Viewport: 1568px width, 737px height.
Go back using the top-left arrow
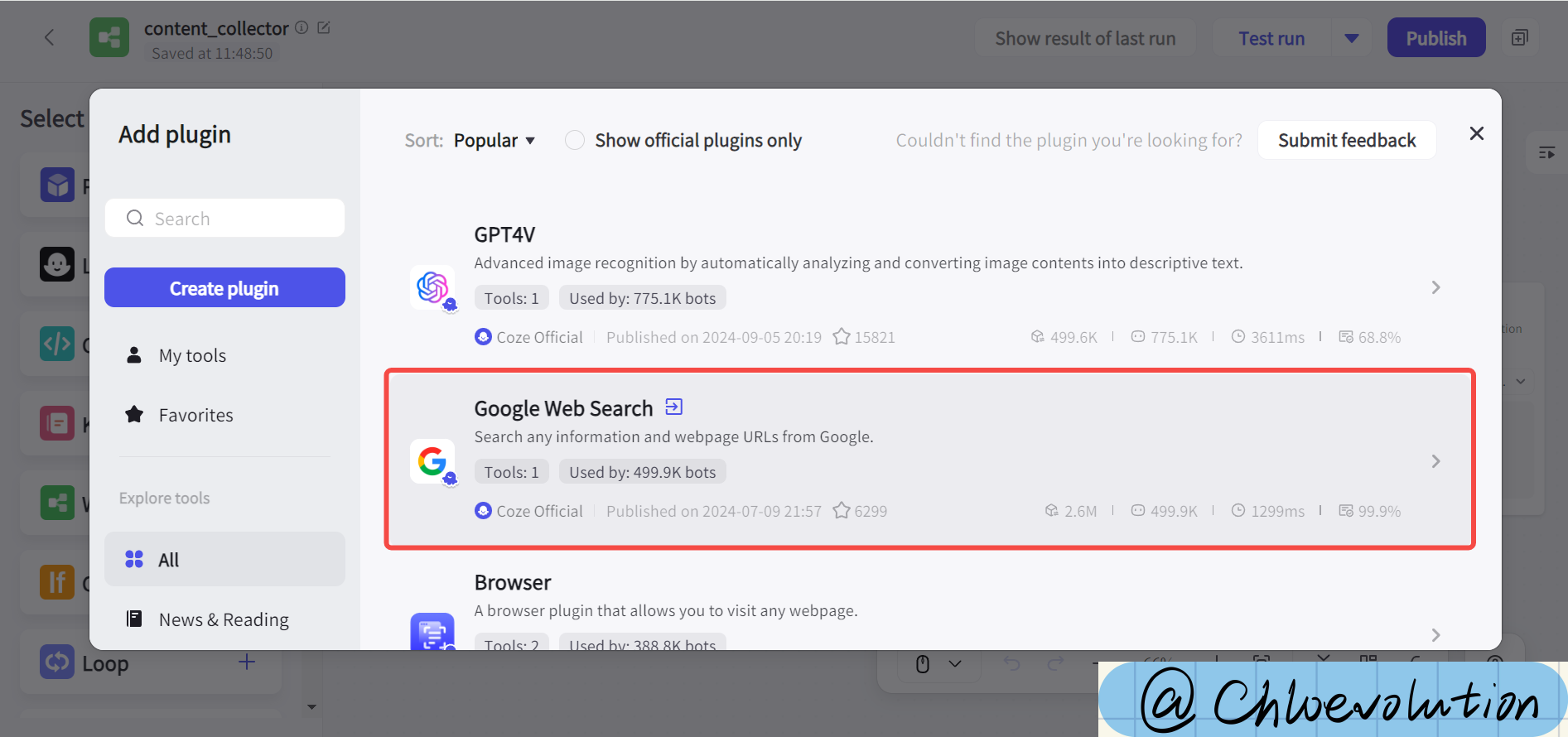49,37
